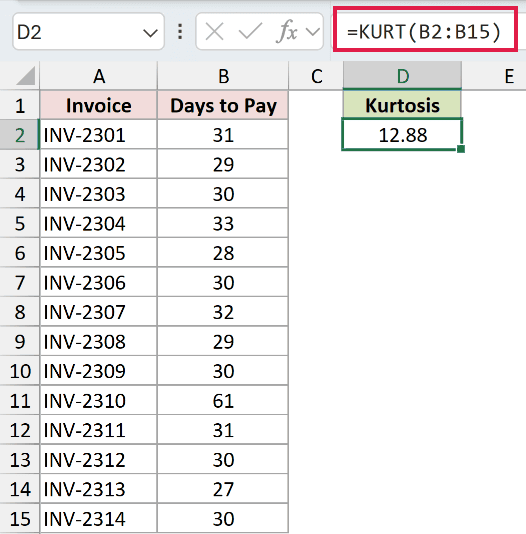Click the fill handle of cell D2
This screenshot has height=534, width=526.
point(461,149)
